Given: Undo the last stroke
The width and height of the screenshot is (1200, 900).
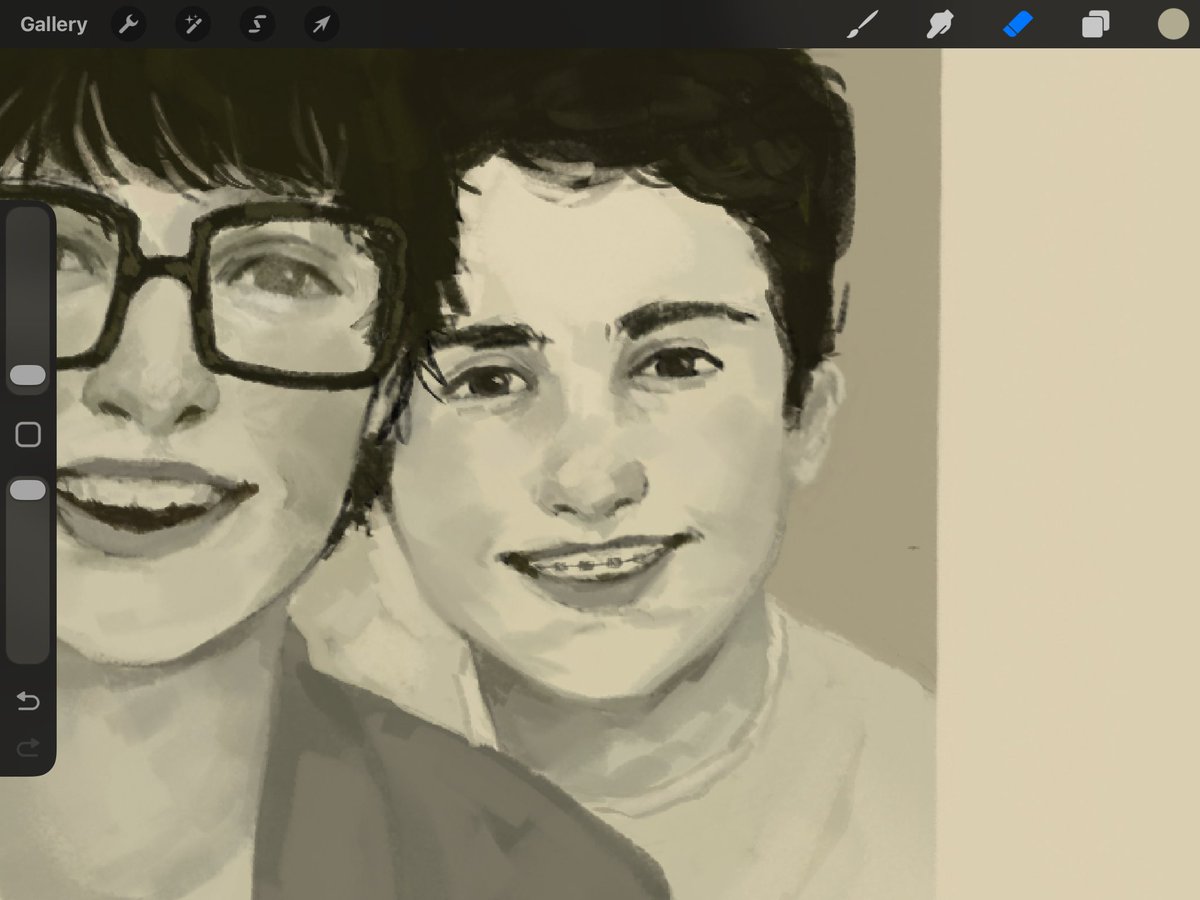Looking at the screenshot, I should pyautogui.click(x=28, y=702).
